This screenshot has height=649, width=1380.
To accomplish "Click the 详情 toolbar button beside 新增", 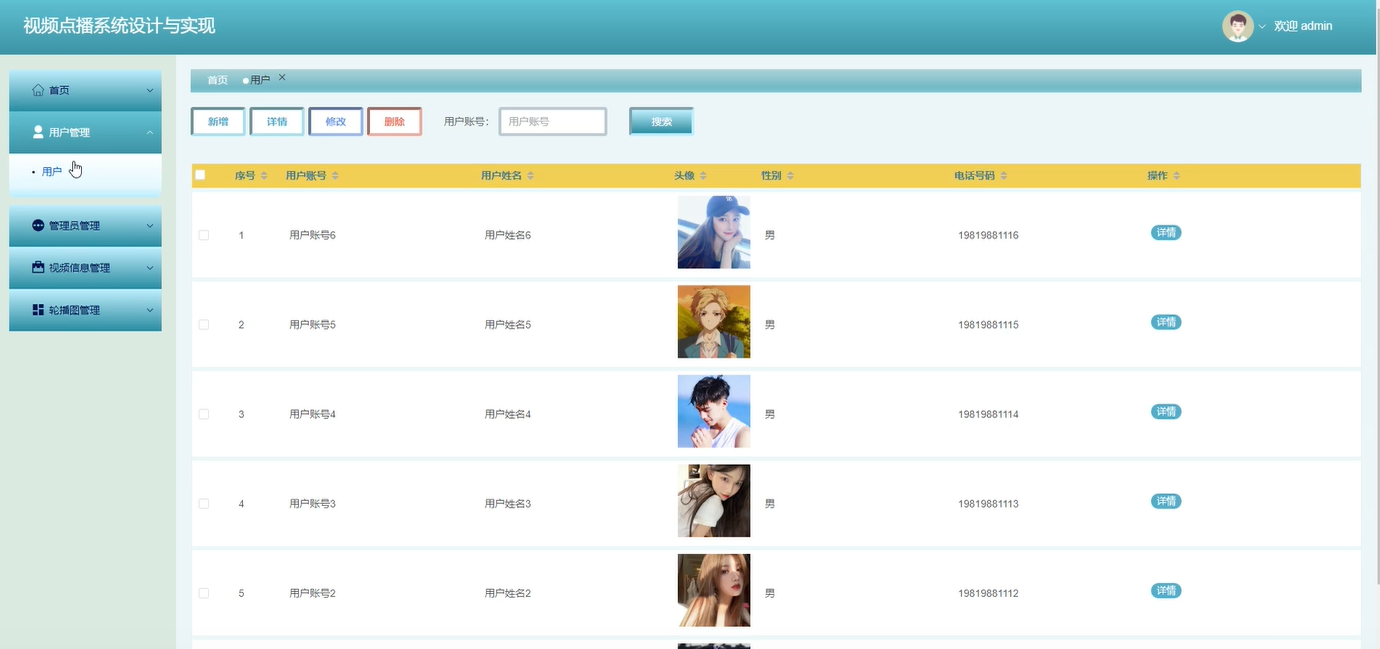I will click(277, 121).
